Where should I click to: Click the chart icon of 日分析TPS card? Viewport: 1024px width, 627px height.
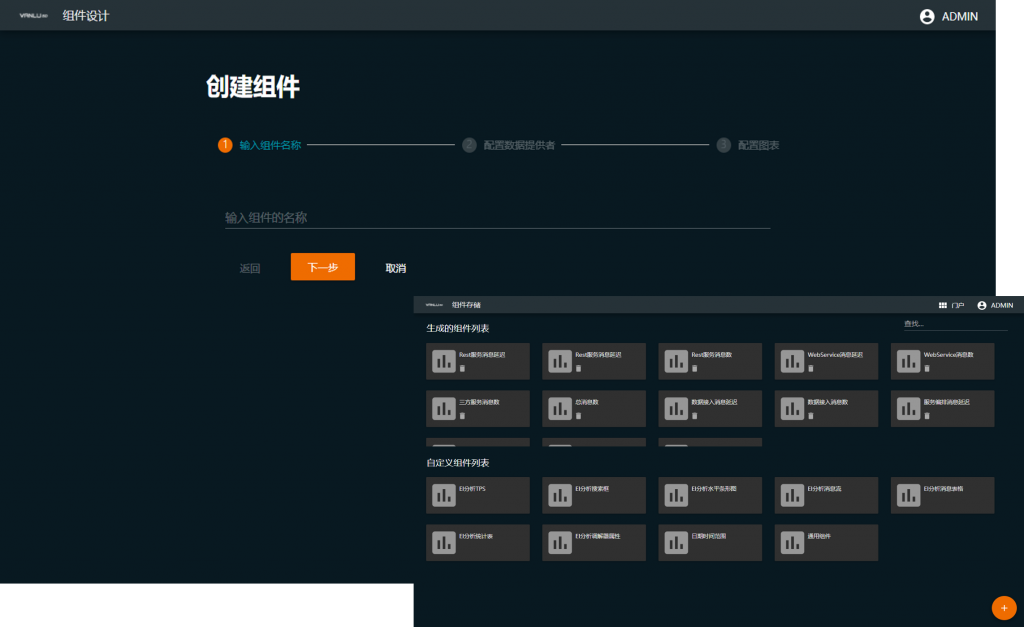point(444,495)
